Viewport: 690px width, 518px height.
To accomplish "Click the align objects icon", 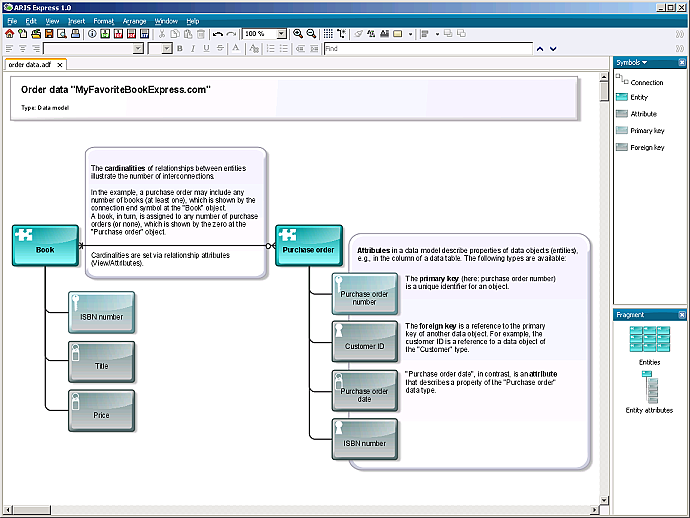I will coord(425,34).
